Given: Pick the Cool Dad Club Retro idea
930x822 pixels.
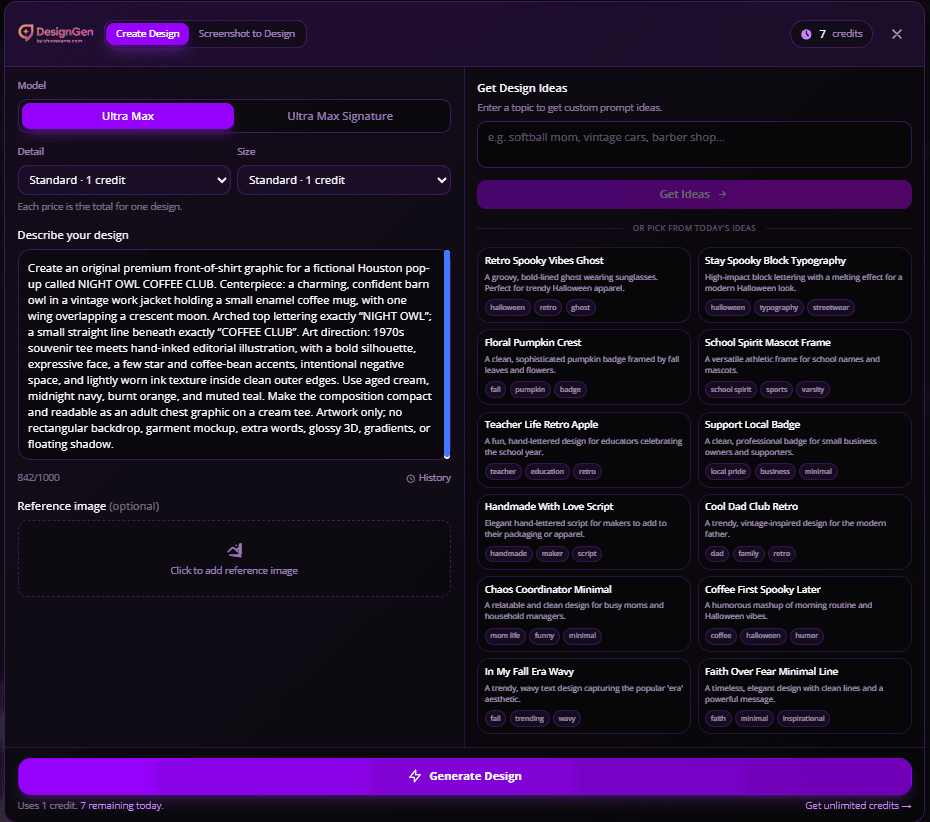Looking at the screenshot, I should (804, 531).
